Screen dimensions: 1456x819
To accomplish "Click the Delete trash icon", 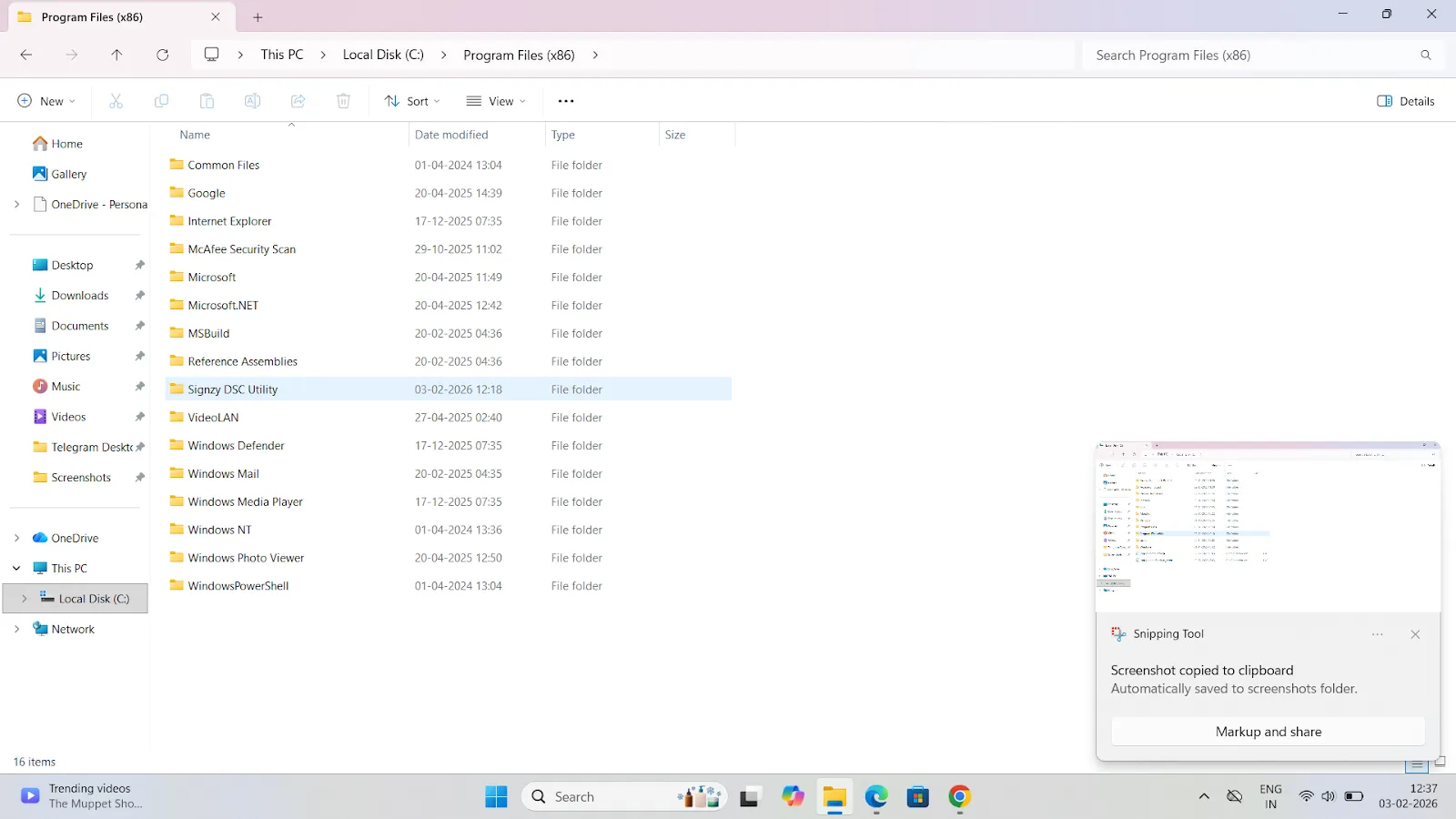I will tap(343, 101).
